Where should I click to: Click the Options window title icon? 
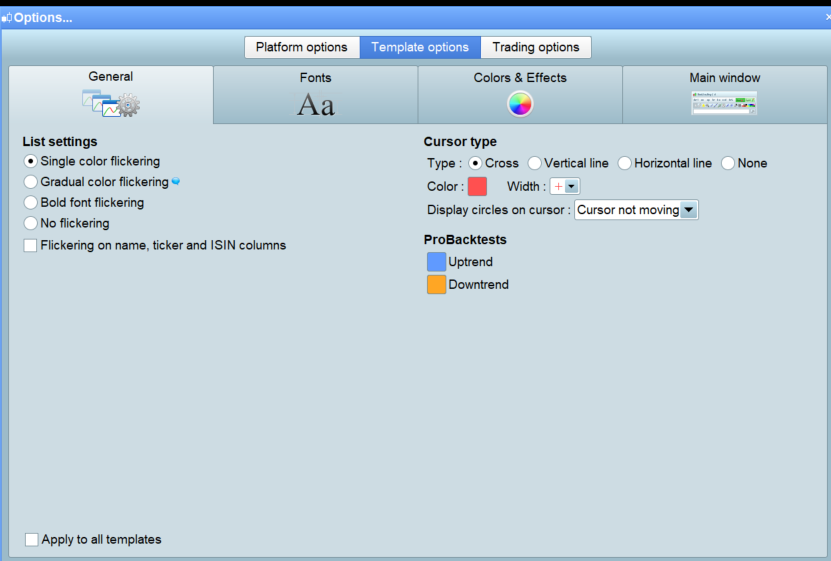(x=6, y=18)
